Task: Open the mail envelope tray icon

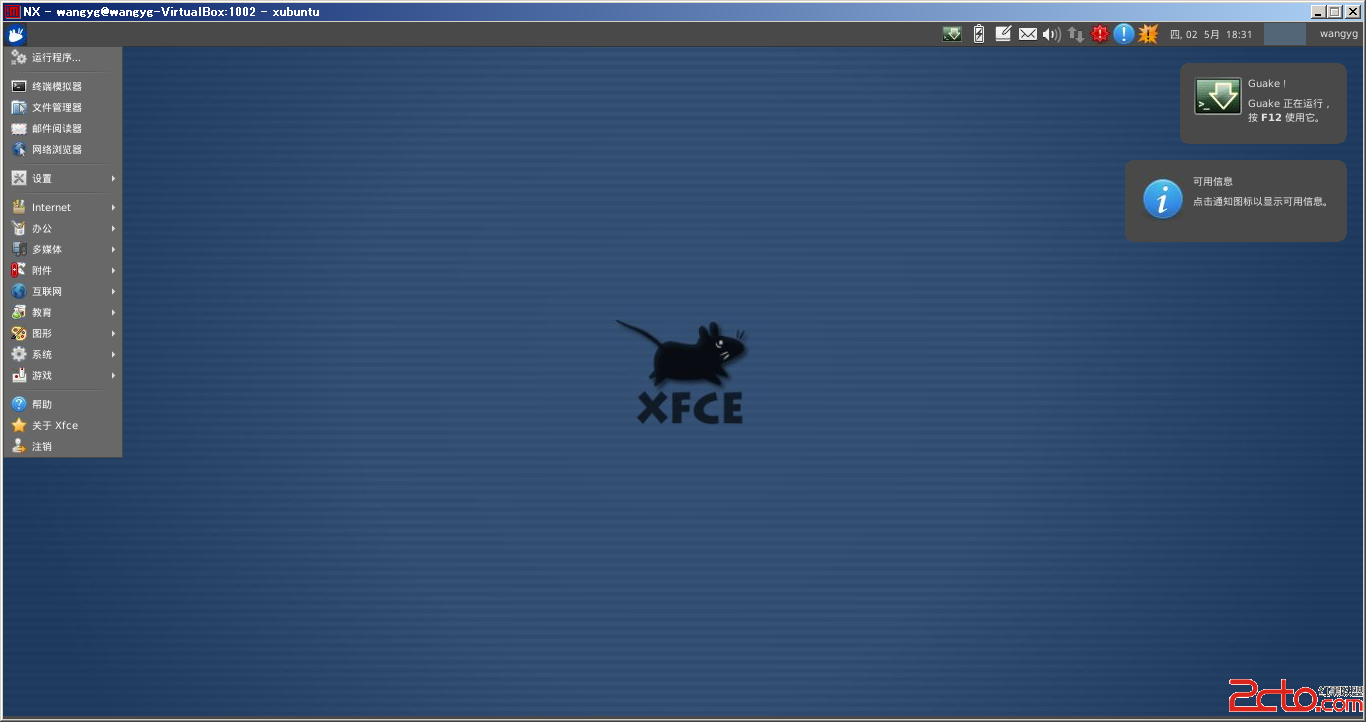Action: pos(1028,34)
